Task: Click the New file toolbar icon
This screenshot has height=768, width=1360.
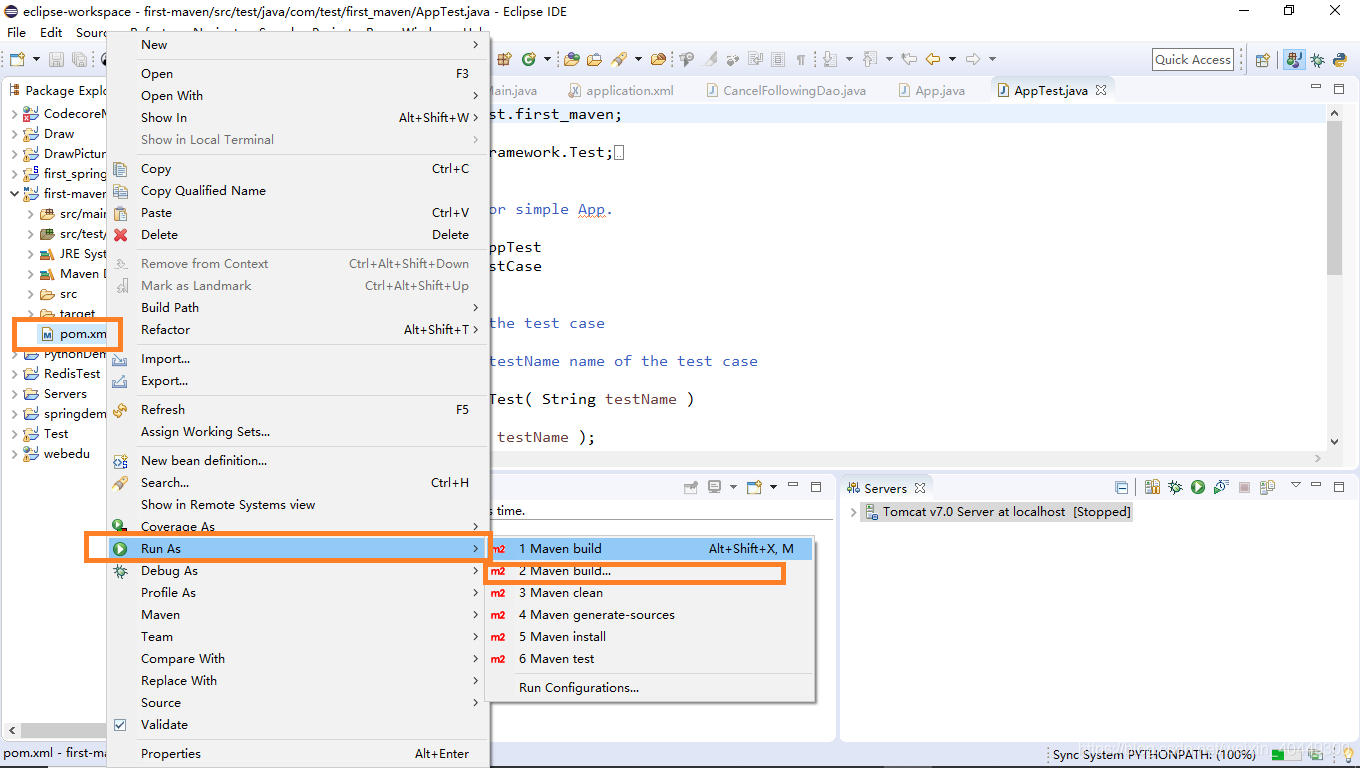Action: tap(17, 60)
